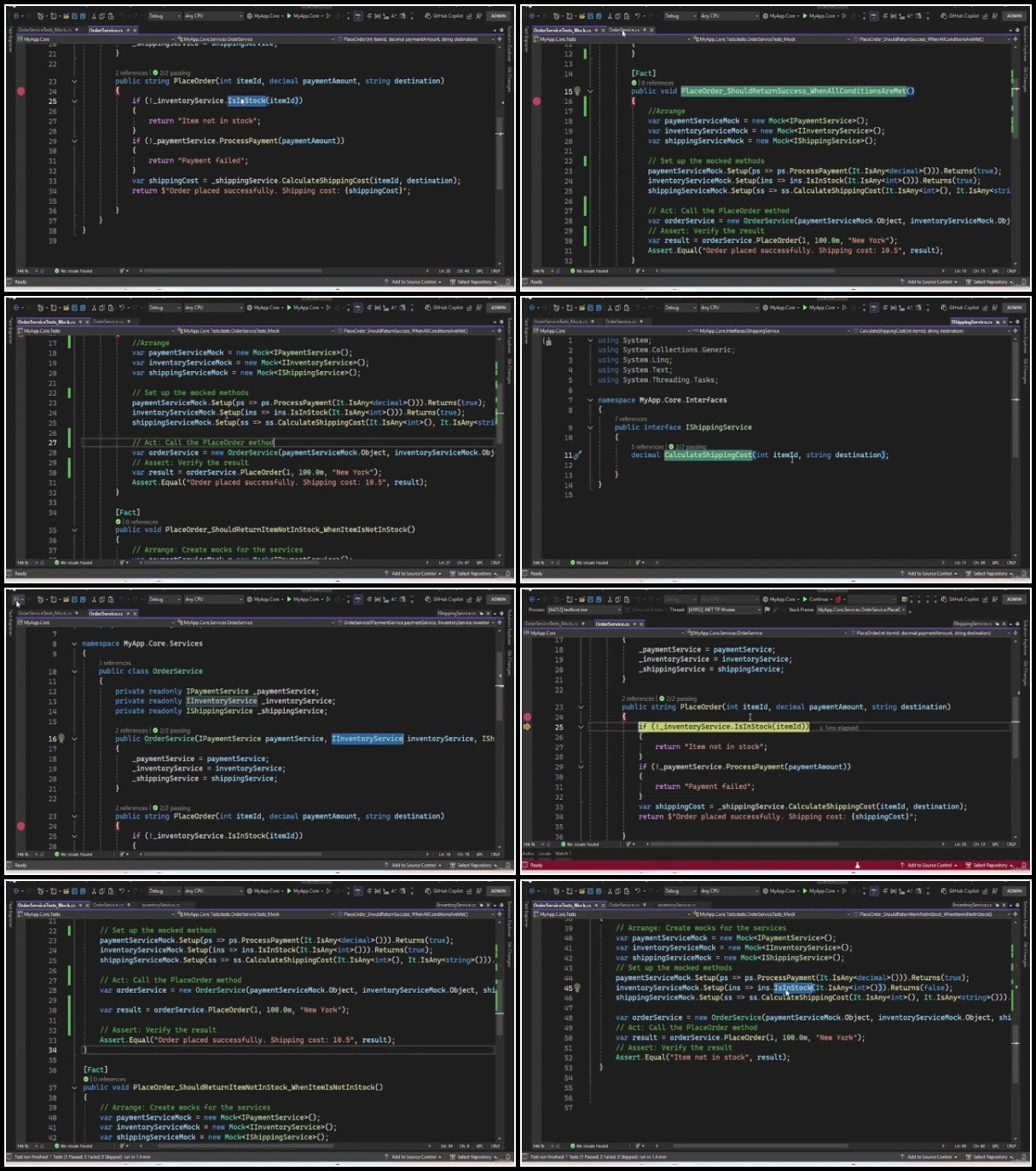Toggle line 24 breakpoint where IsInStock is highlighted

[20, 90]
